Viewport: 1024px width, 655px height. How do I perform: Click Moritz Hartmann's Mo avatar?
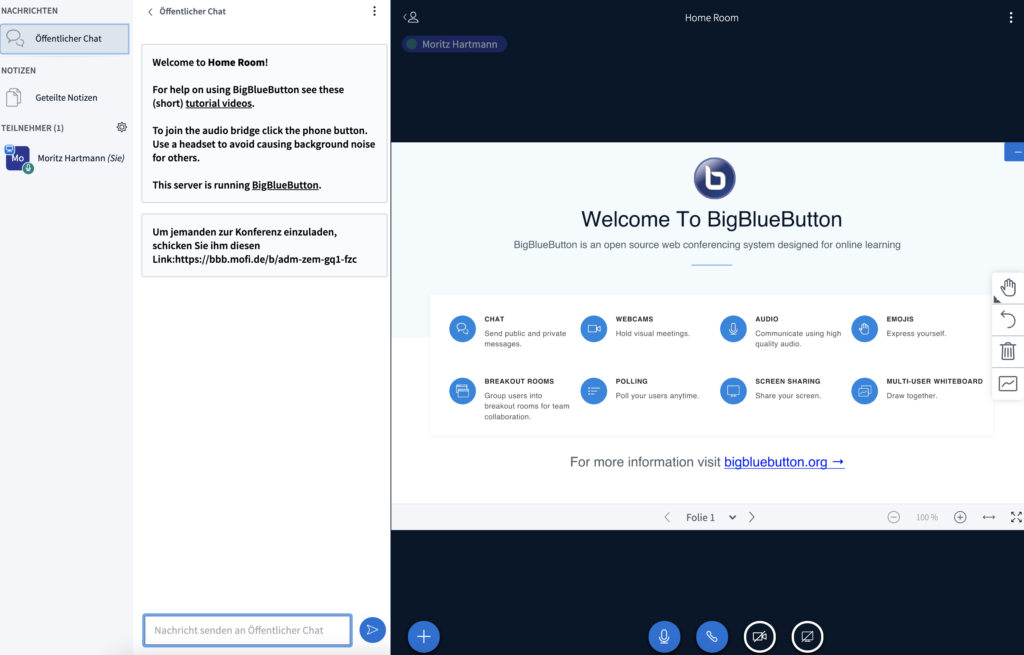coord(18,158)
